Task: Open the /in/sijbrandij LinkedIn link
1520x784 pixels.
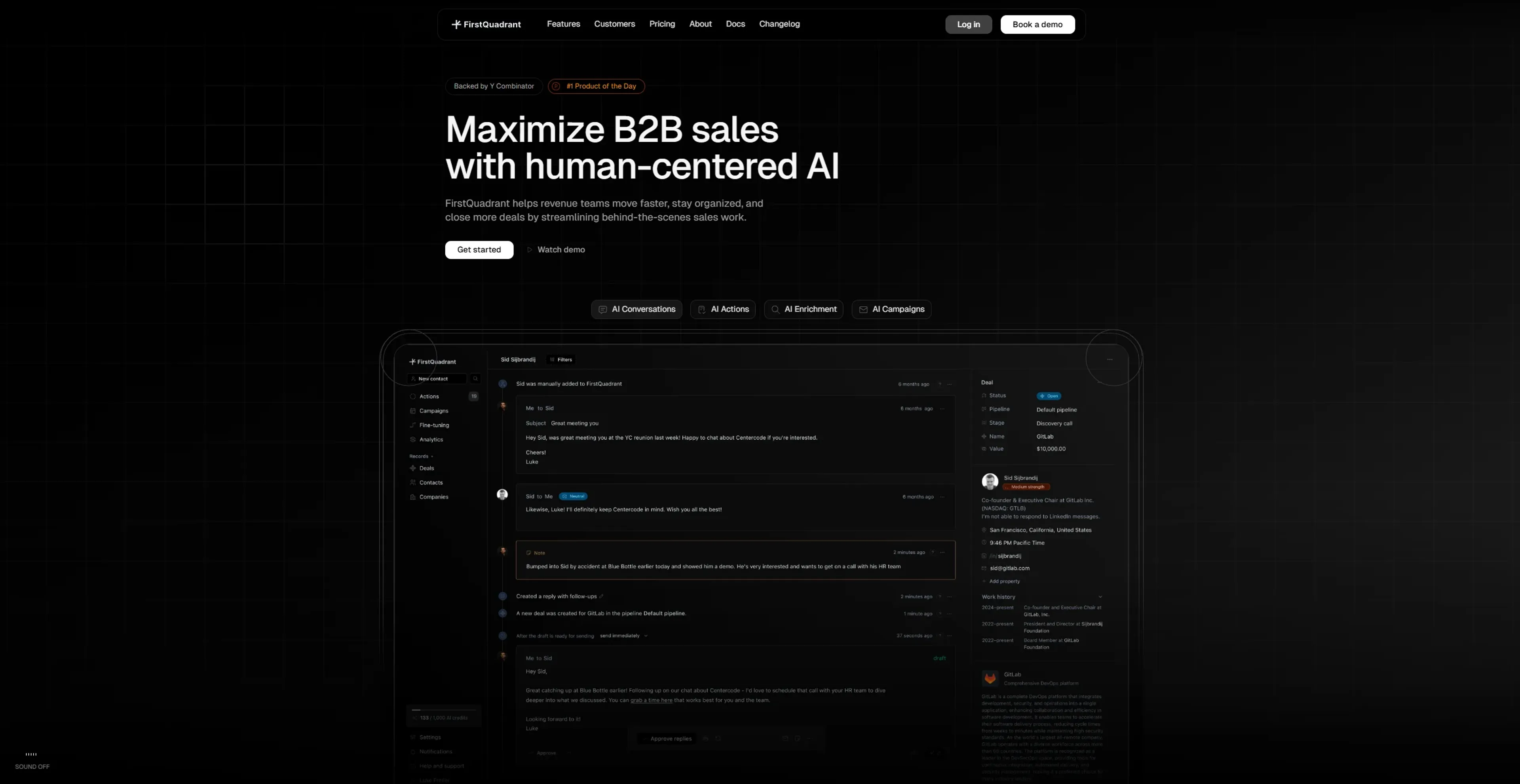Action: click(1005, 556)
